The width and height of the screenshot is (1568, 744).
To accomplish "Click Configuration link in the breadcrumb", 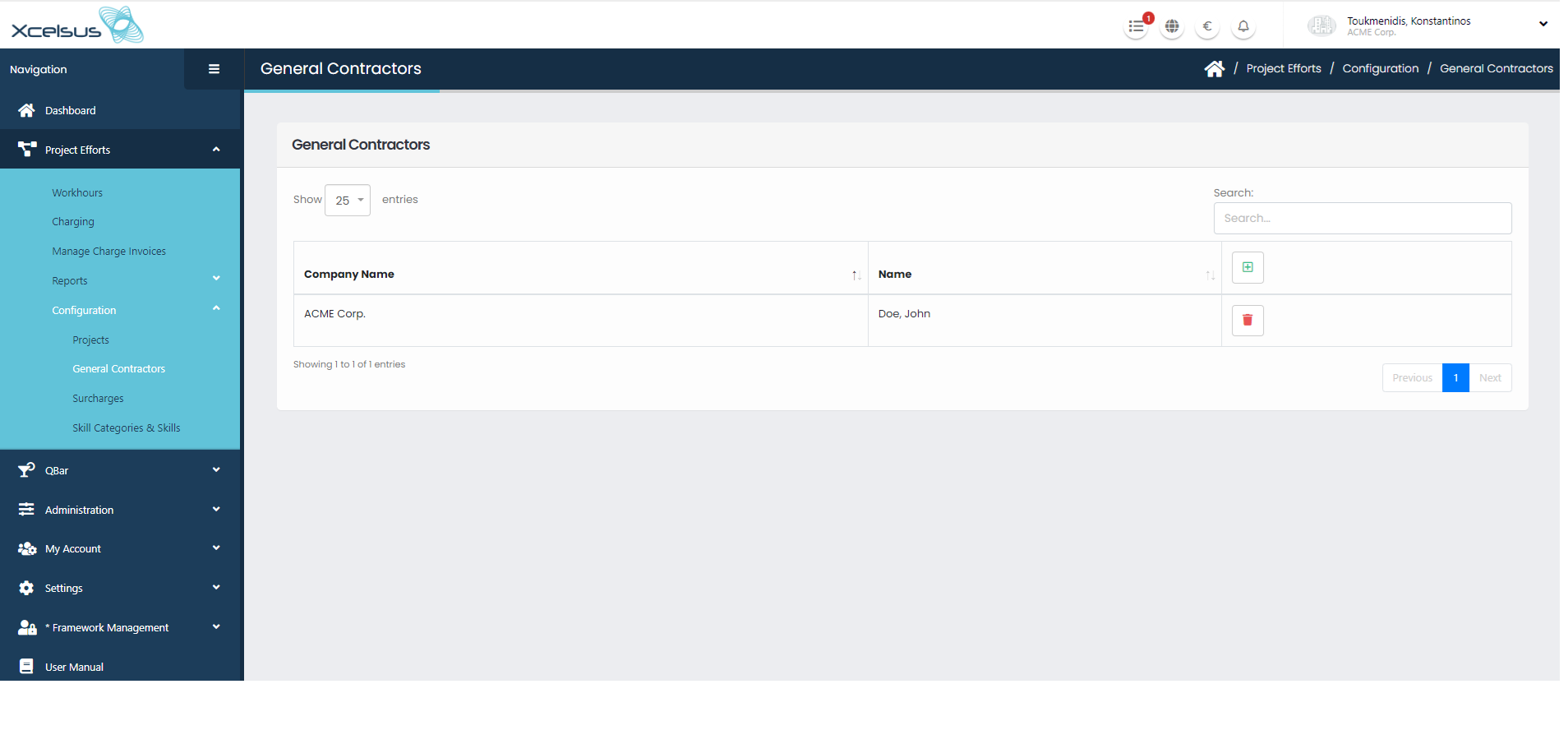I will (1380, 69).
